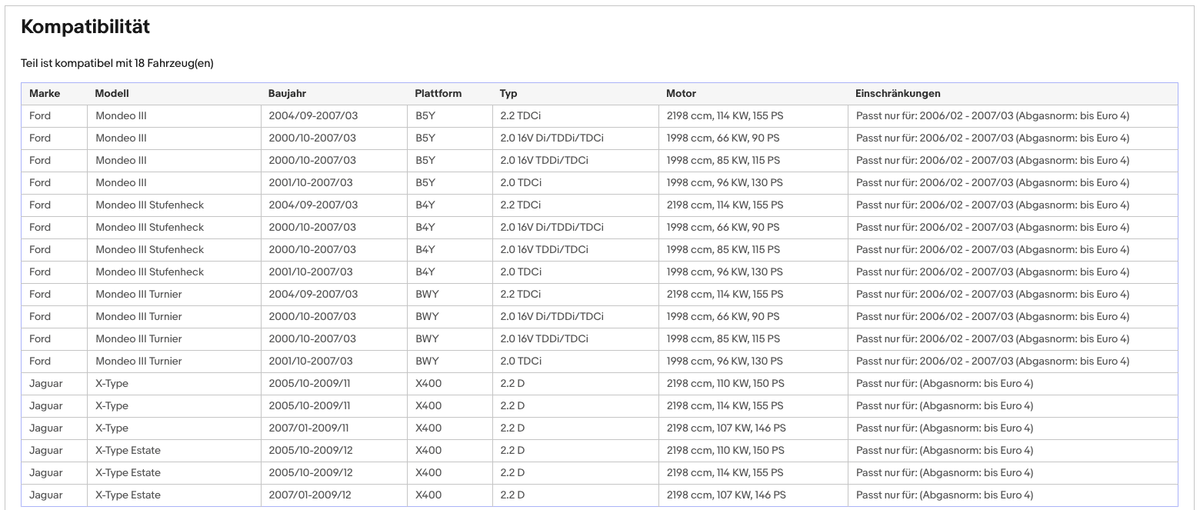Select Mondeo III Stufenheck in the 2.2 TDCi row

click(x=149, y=205)
